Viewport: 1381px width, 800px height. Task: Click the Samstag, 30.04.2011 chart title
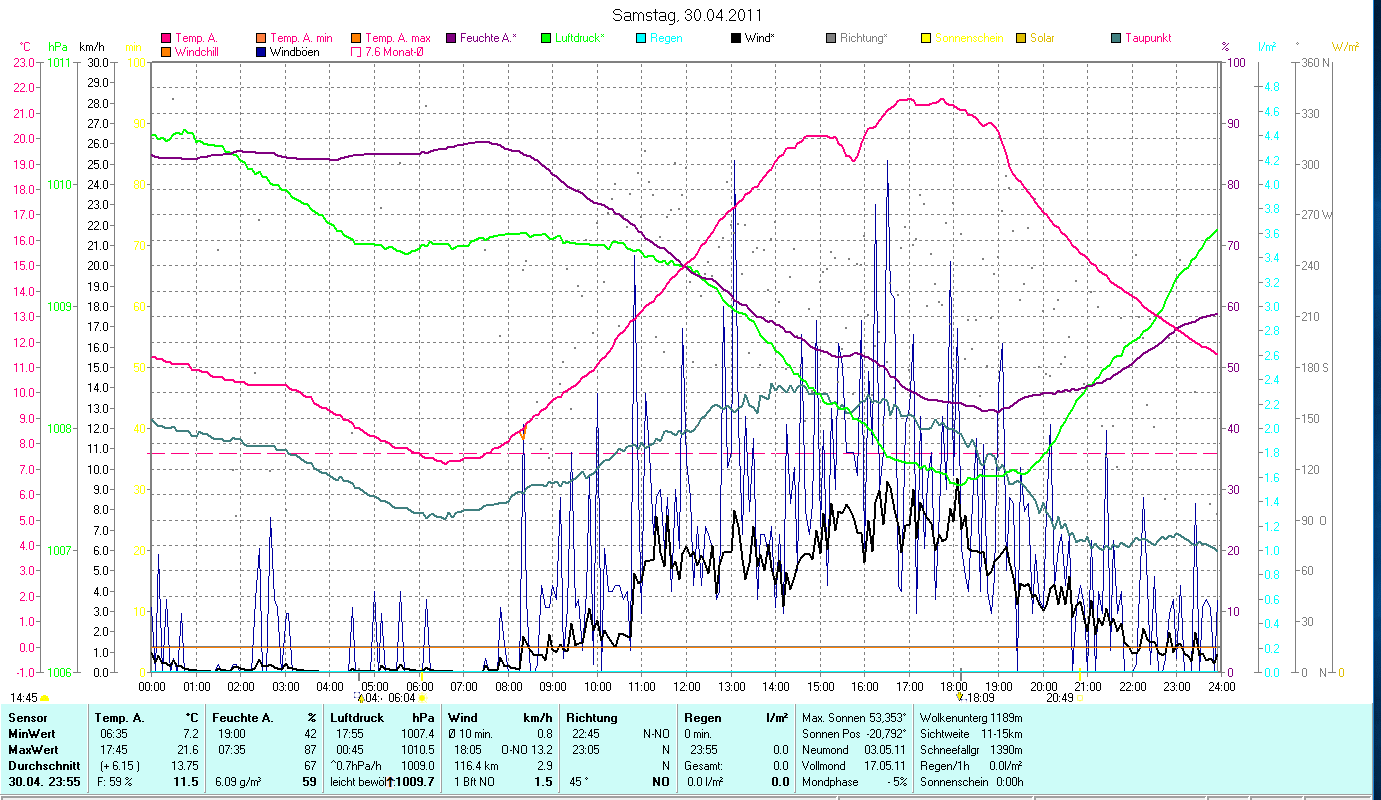click(690, 16)
